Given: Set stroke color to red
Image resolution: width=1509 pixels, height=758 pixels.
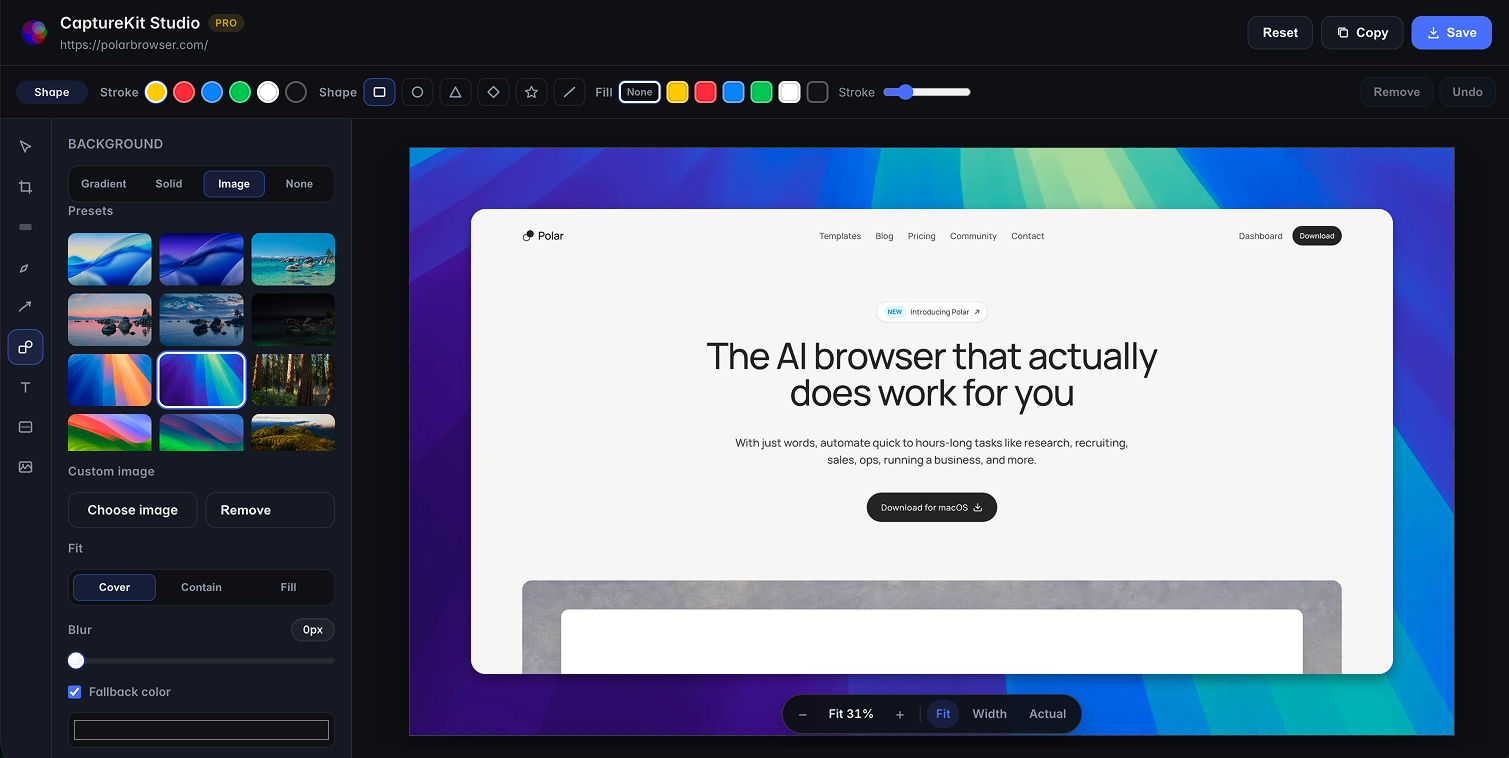Looking at the screenshot, I should tap(184, 92).
